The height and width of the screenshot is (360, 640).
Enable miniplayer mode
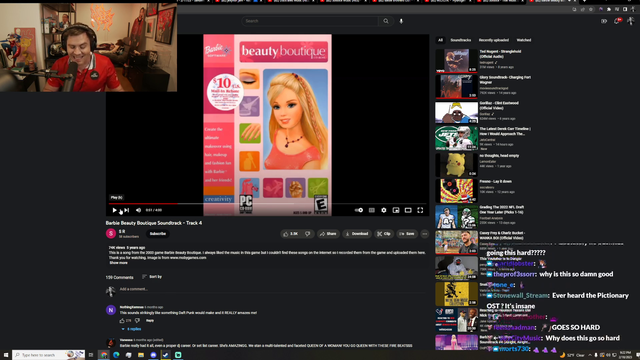coord(396,210)
